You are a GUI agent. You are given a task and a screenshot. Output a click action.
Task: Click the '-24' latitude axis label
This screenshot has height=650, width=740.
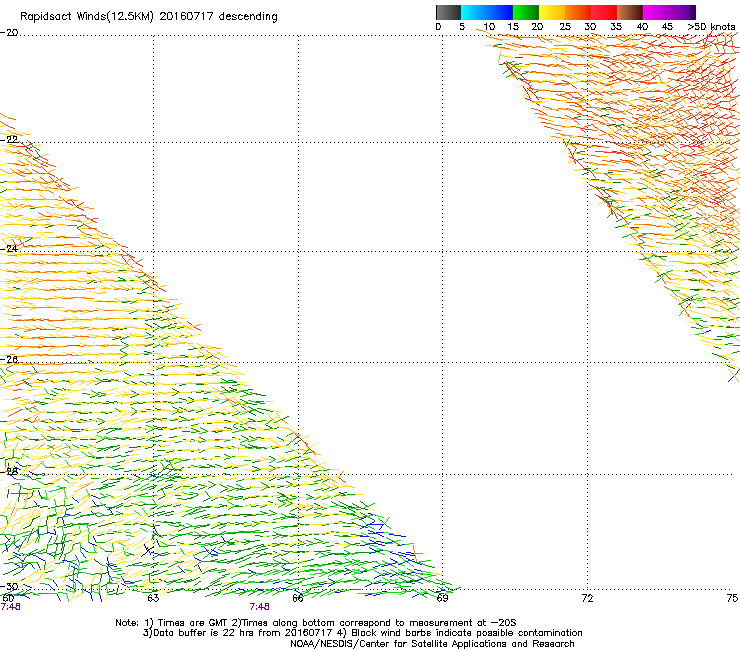(9, 248)
